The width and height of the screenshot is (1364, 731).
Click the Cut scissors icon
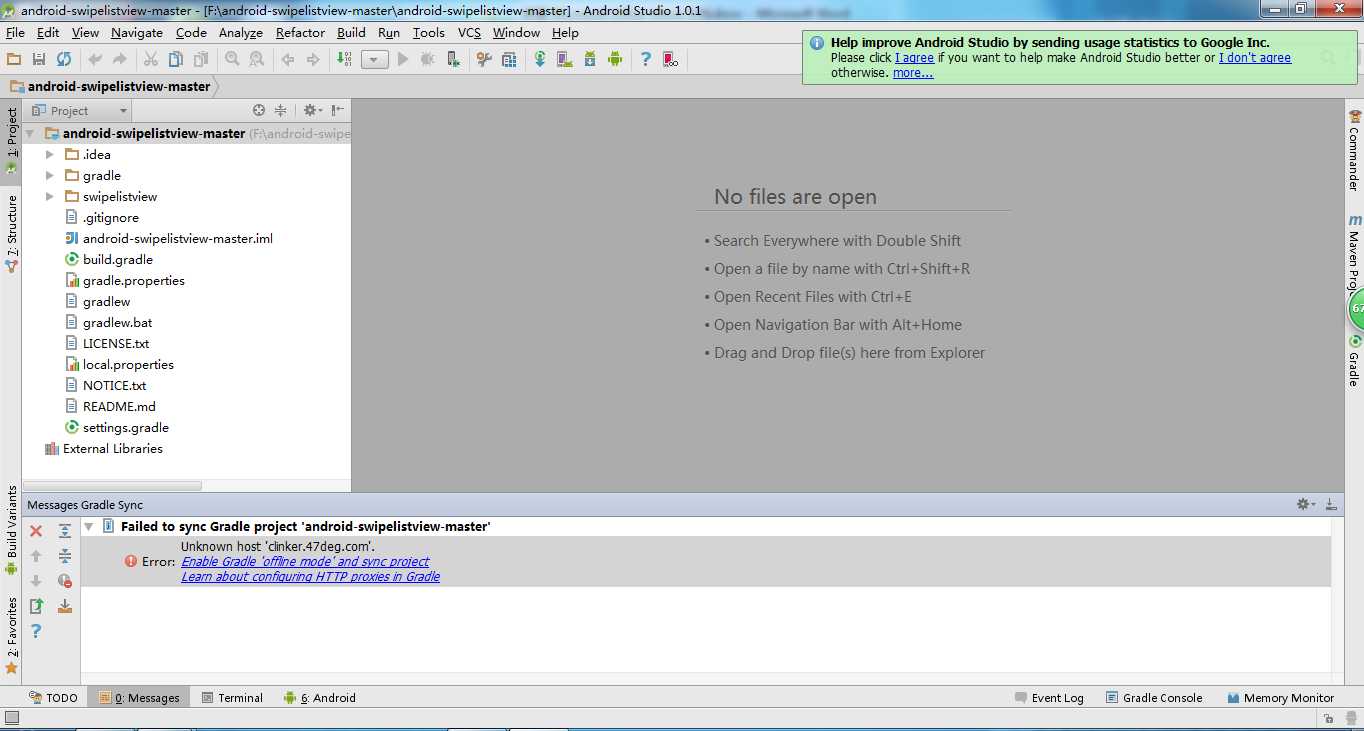[x=151, y=60]
